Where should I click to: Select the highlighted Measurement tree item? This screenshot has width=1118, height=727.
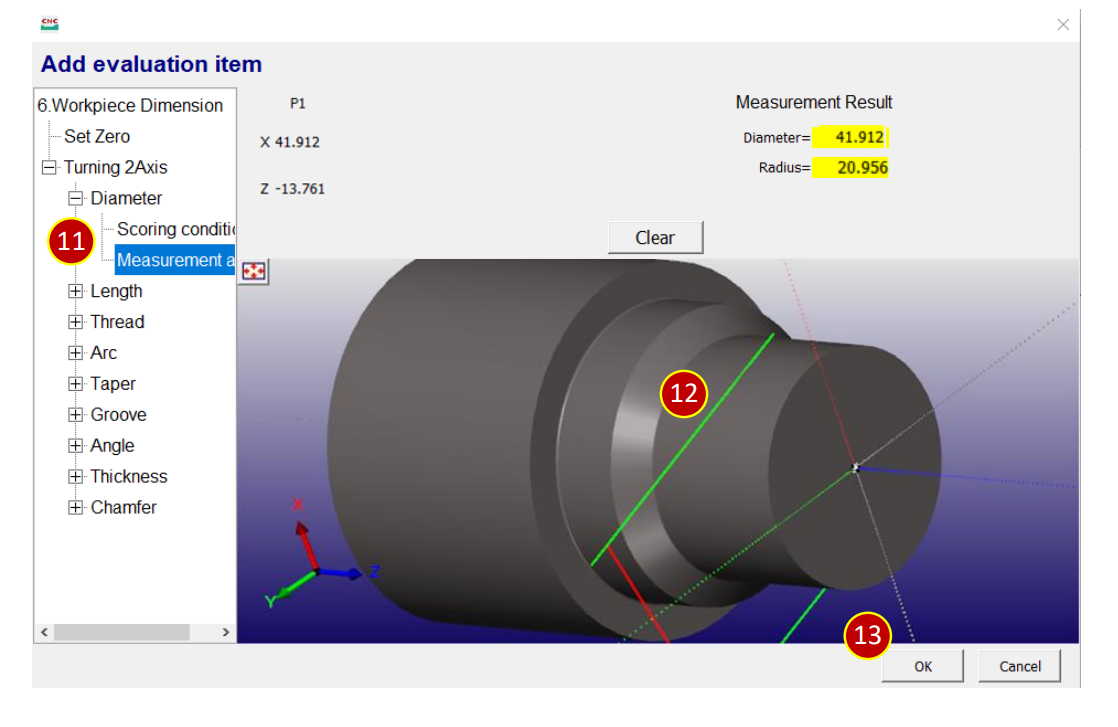(x=175, y=260)
